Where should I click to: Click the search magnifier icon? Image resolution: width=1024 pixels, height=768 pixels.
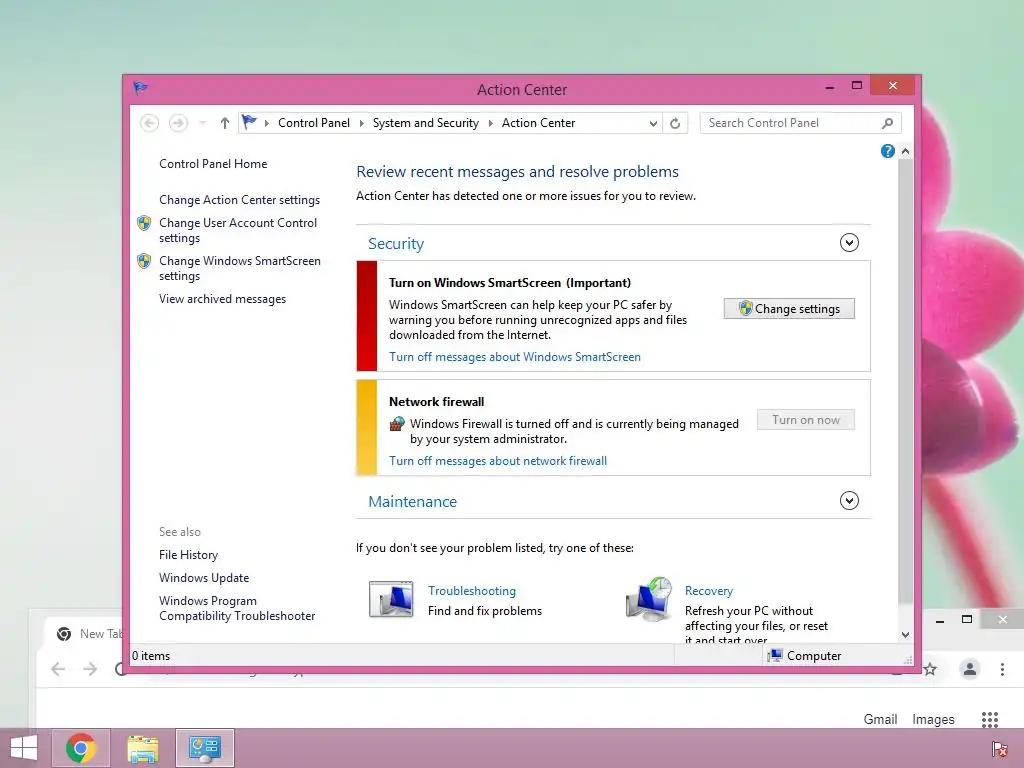888,123
